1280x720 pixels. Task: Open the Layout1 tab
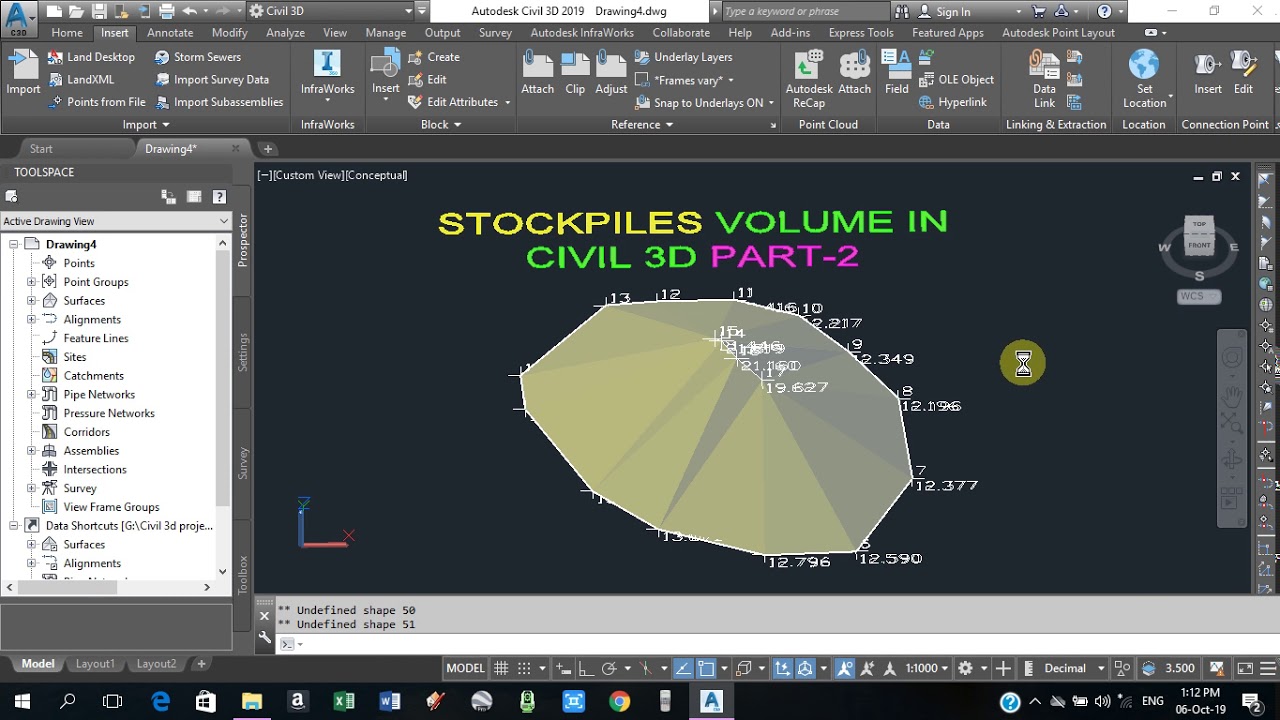click(x=96, y=664)
